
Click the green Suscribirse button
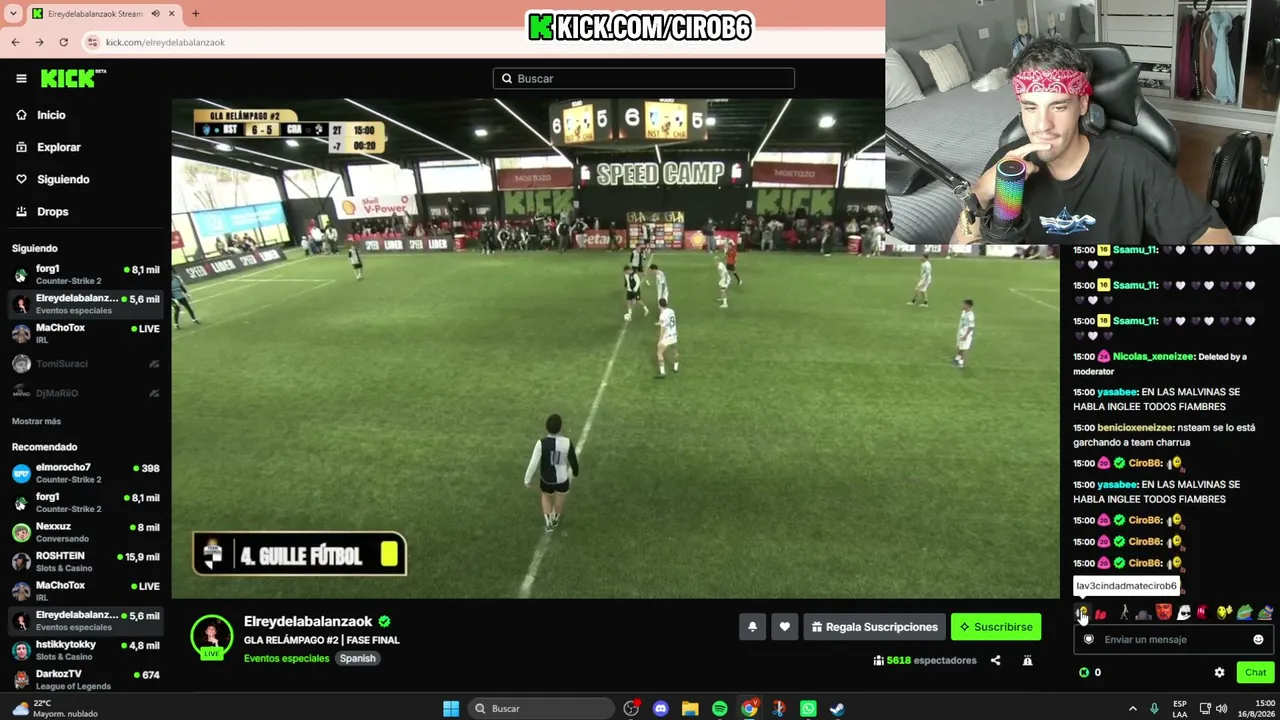(x=996, y=627)
